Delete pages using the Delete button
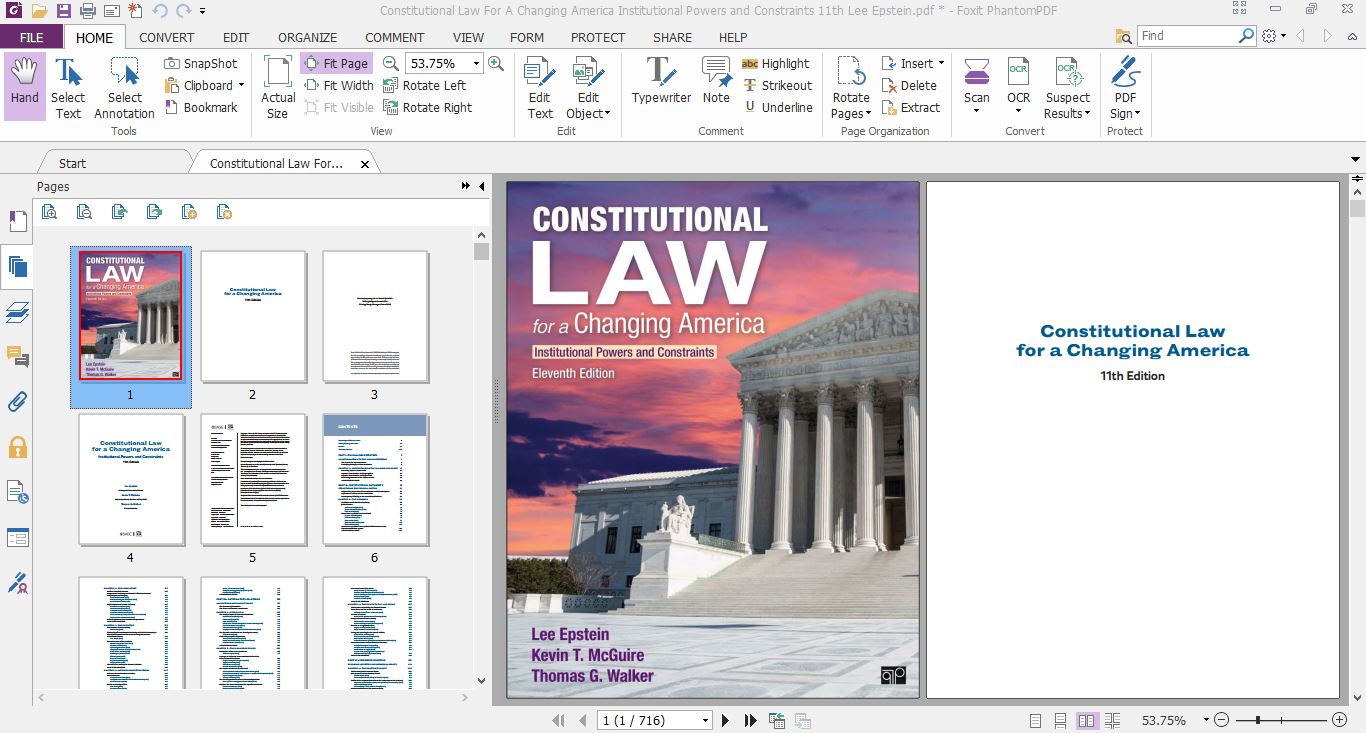Screen dimensions: 1366x733 pos(909,85)
